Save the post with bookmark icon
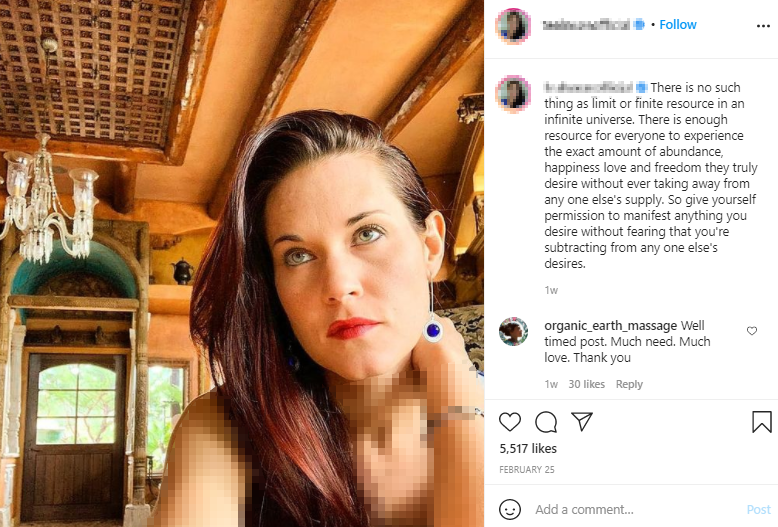Image resolution: width=778 pixels, height=527 pixels. [761, 421]
